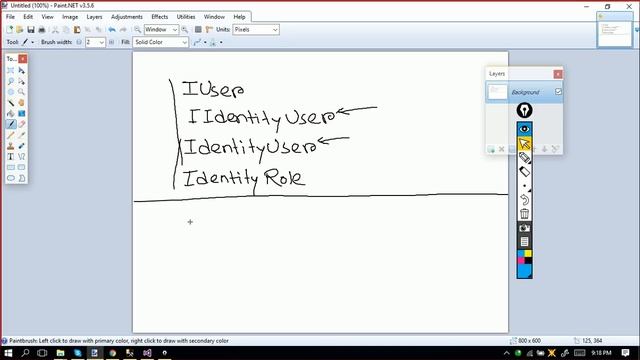Select the Recolor tool
Image resolution: width=640 pixels, height=360 pixels.
click(21, 146)
